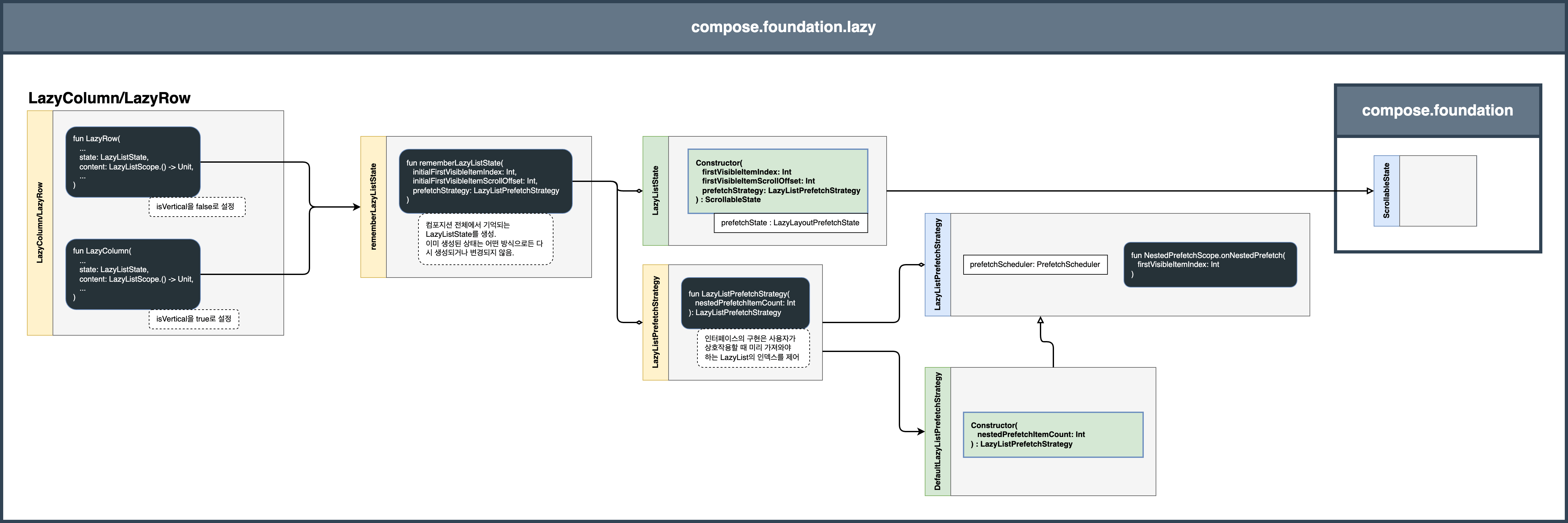Select the LazyListState Constructor green box
This screenshot has height=523, width=1568.
tap(777, 181)
